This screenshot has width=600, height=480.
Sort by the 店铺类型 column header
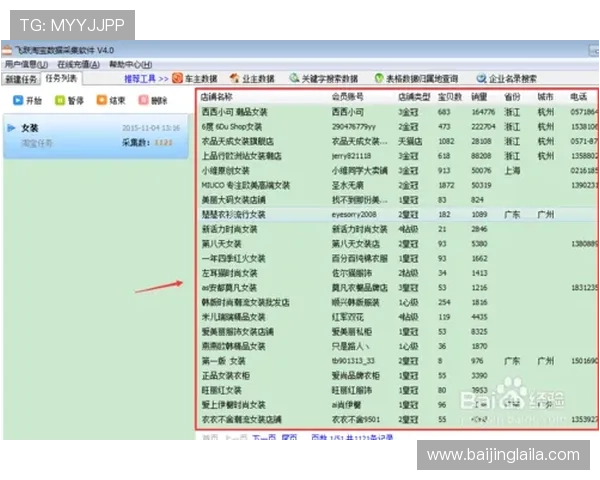(x=414, y=97)
